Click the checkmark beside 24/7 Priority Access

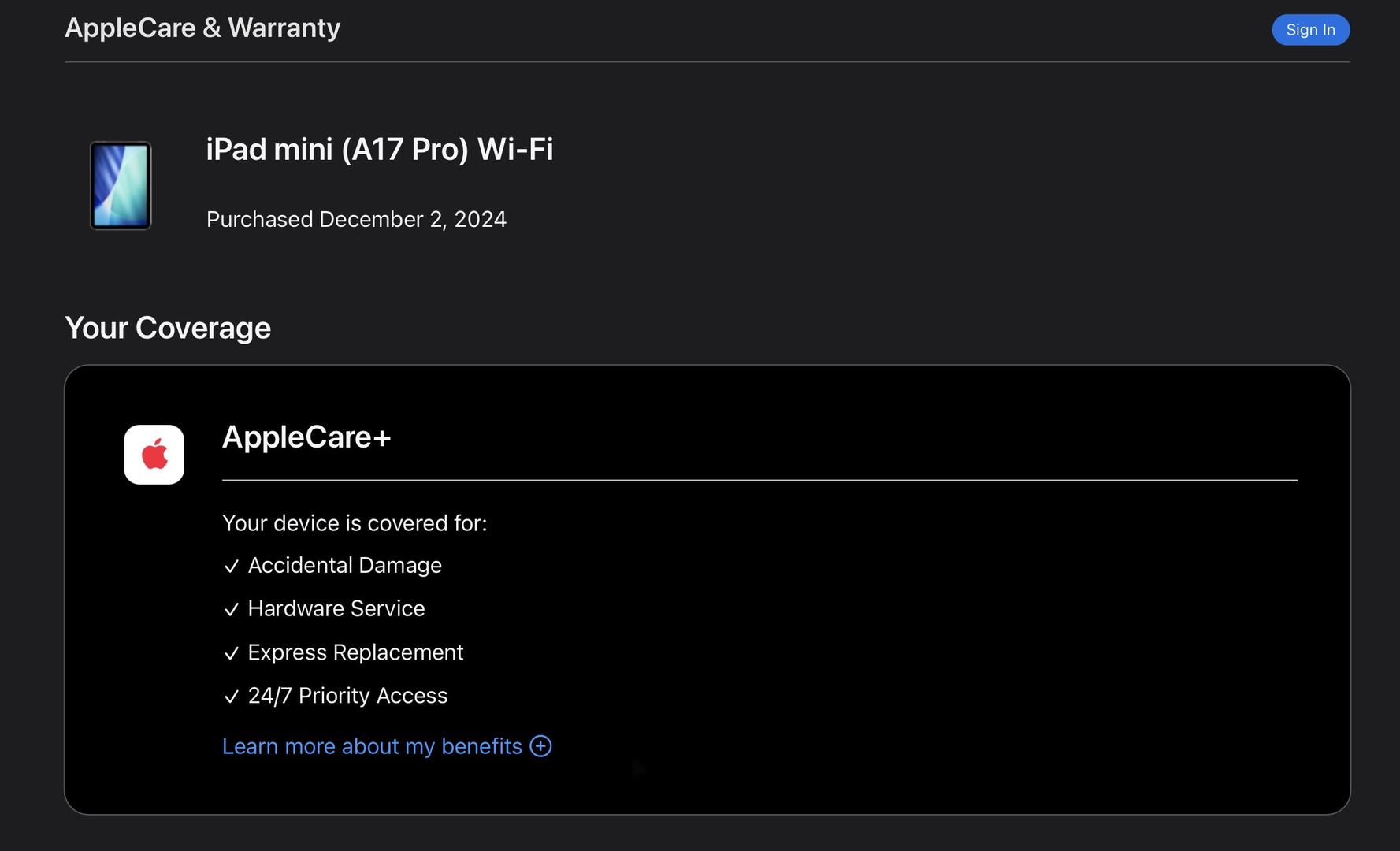(232, 697)
